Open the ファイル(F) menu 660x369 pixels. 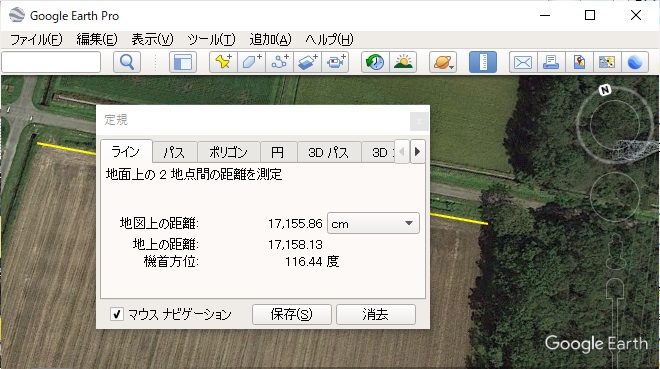36,40
